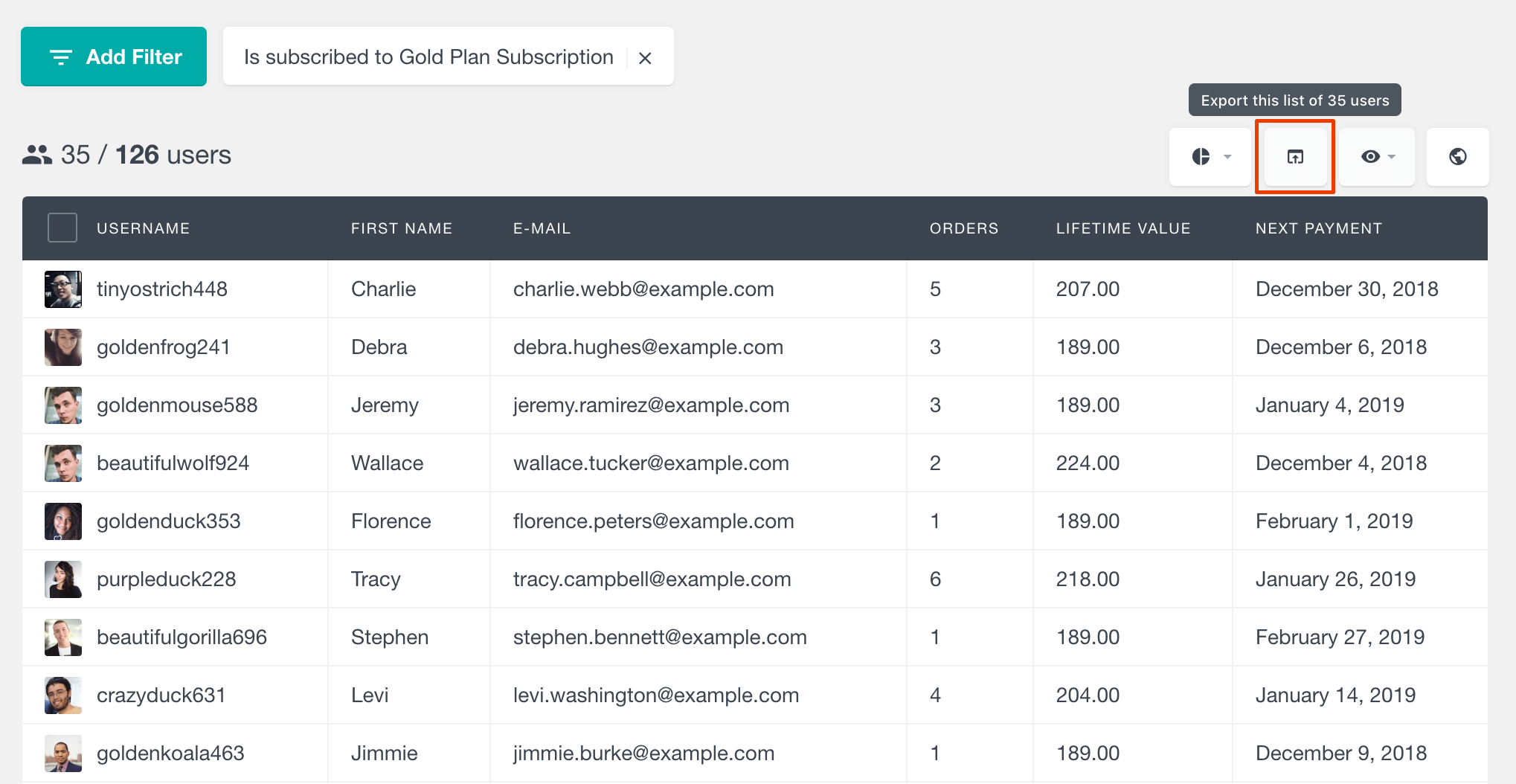Viewport: 1516px width, 784px height.
Task: Click first name Jimmie
Action: 385,754
